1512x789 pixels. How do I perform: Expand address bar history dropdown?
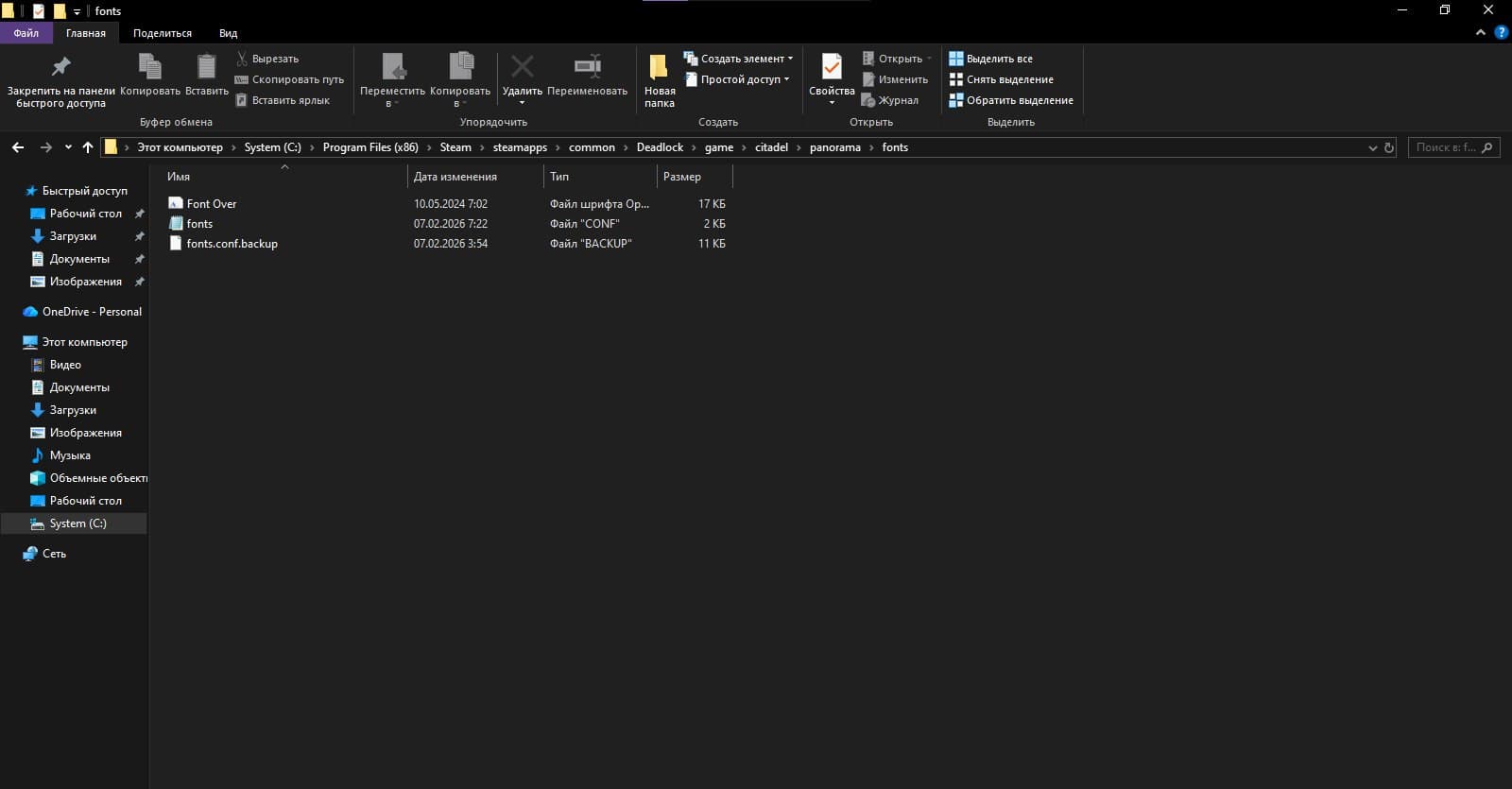1372,147
